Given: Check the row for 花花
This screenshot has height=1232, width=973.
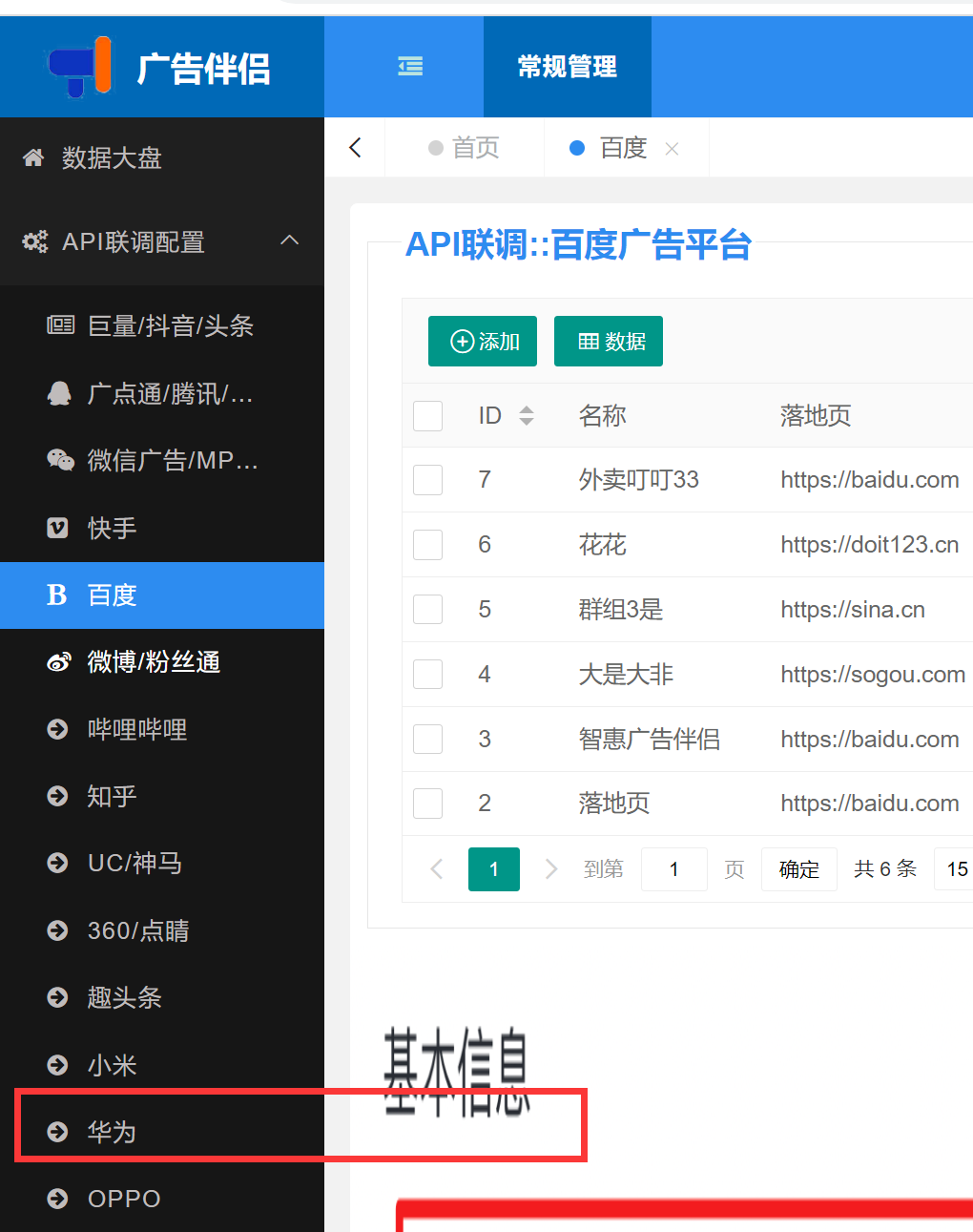Looking at the screenshot, I should point(428,544).
